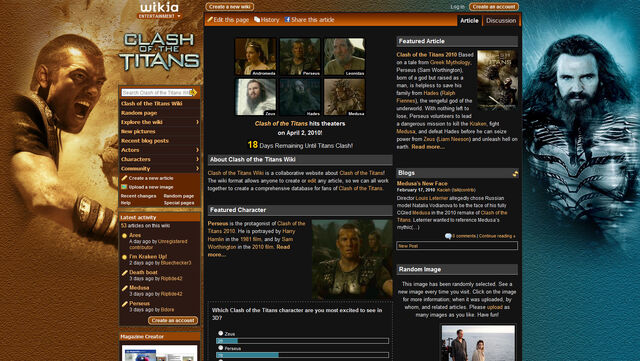Click the pencil icon for Create a new article

(x=124, y=178)
